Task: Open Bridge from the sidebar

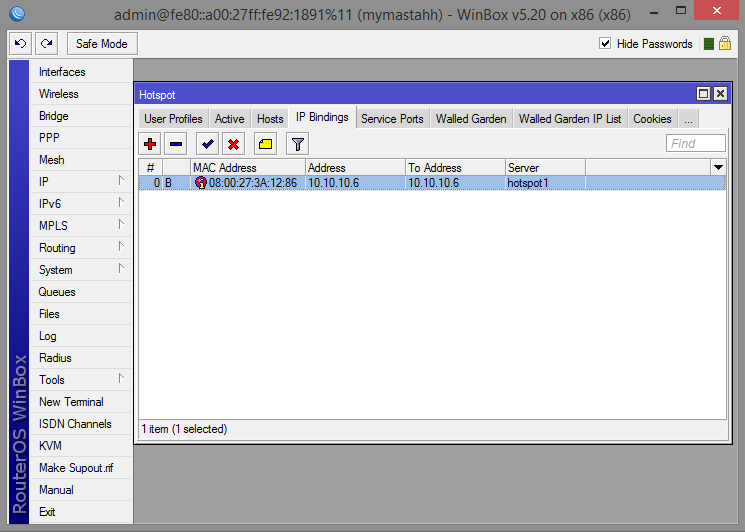Action: tap(81, 116)
